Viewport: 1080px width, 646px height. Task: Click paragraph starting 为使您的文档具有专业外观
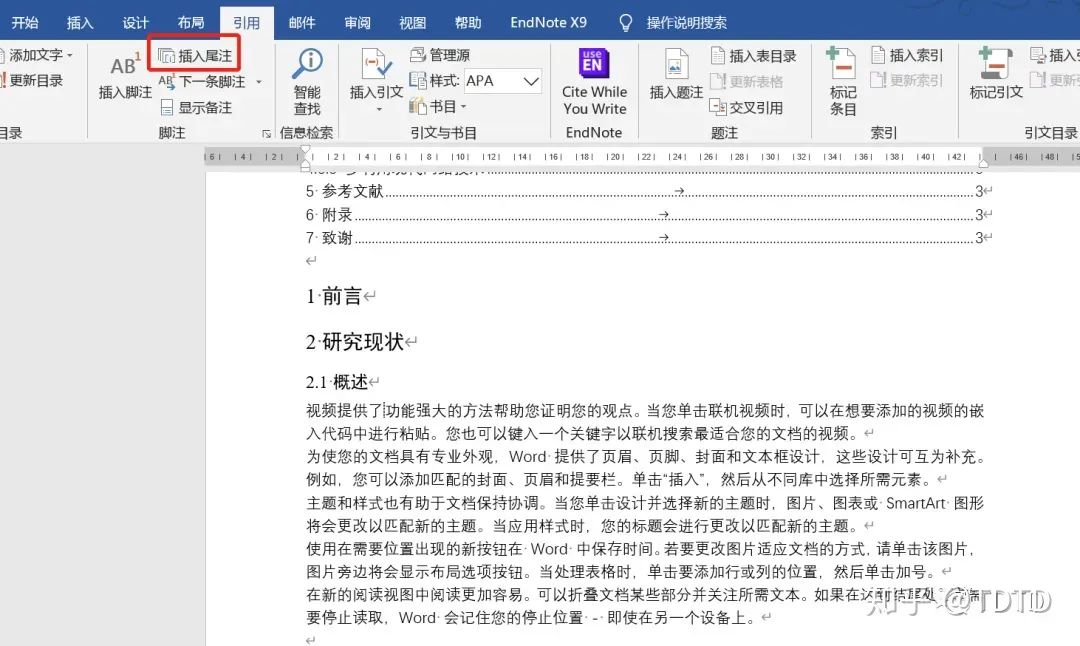coord(645,468)
